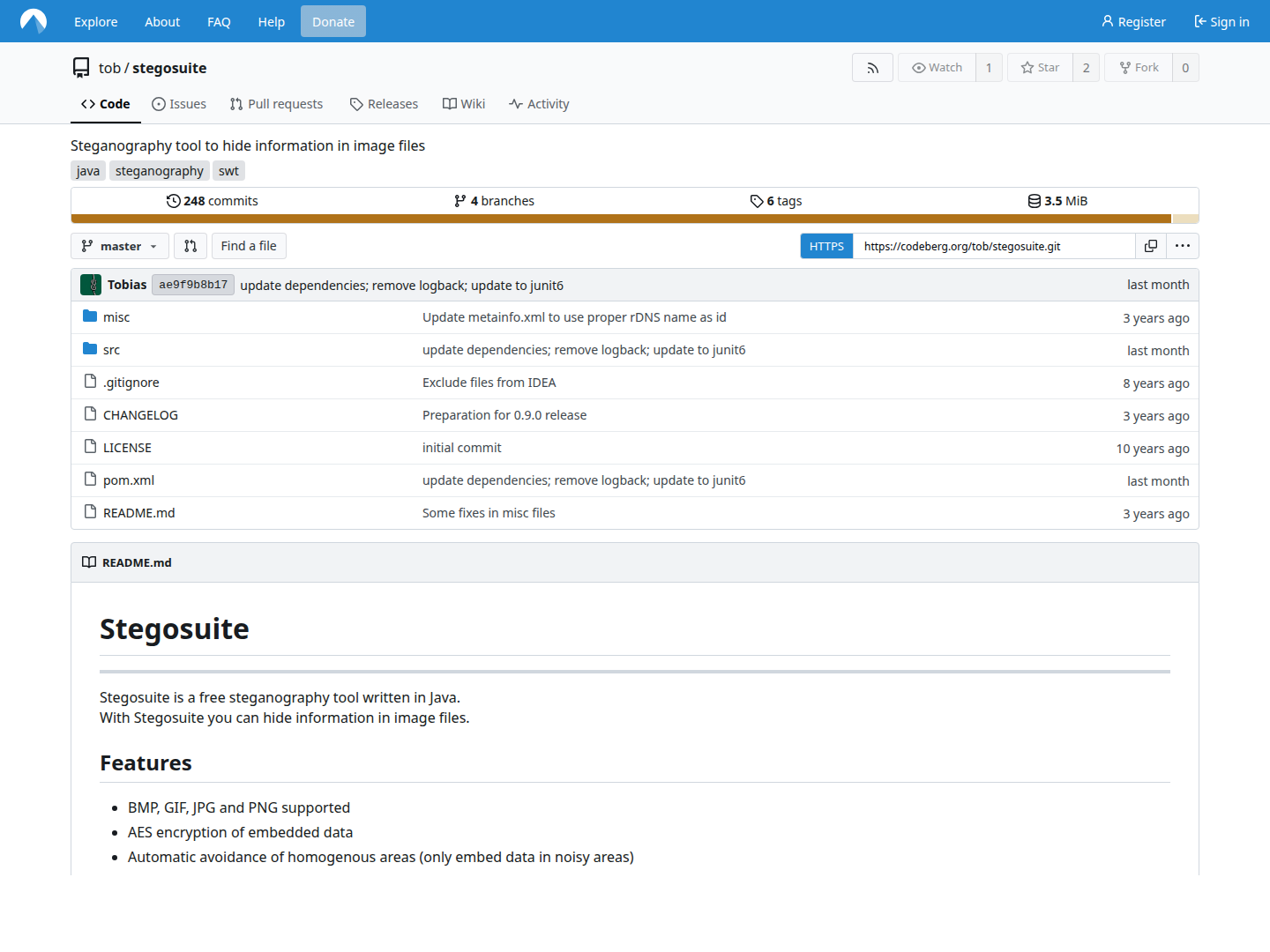The image size is (1270, 952).
Task: Watch the stegosuite repository
Action: click(x=937, y=68)
